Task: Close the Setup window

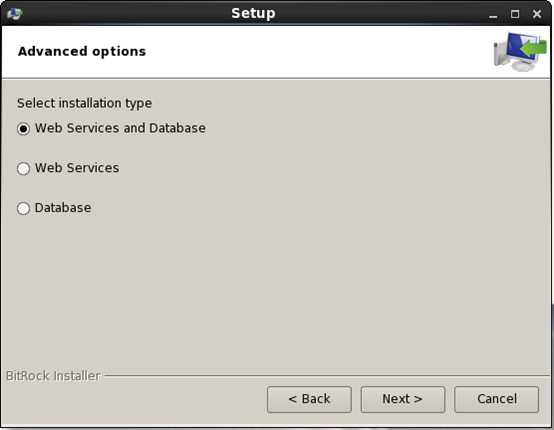Action: click(537, 14)
